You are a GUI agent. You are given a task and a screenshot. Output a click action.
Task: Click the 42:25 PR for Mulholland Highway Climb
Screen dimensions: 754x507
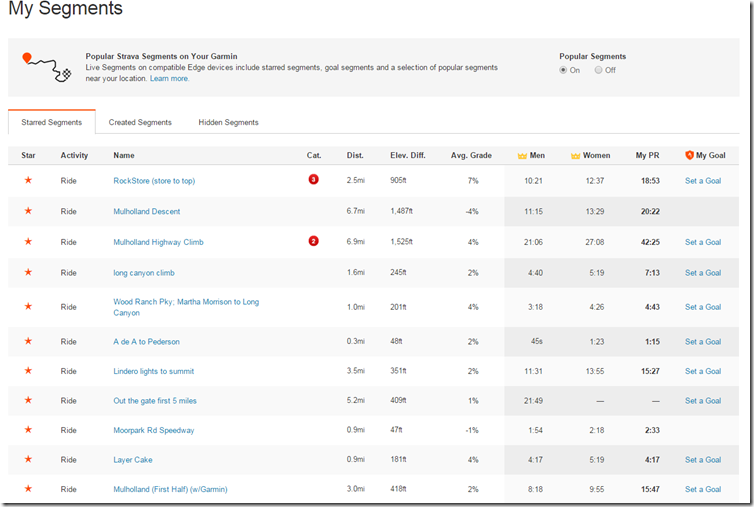click(650, 242)
